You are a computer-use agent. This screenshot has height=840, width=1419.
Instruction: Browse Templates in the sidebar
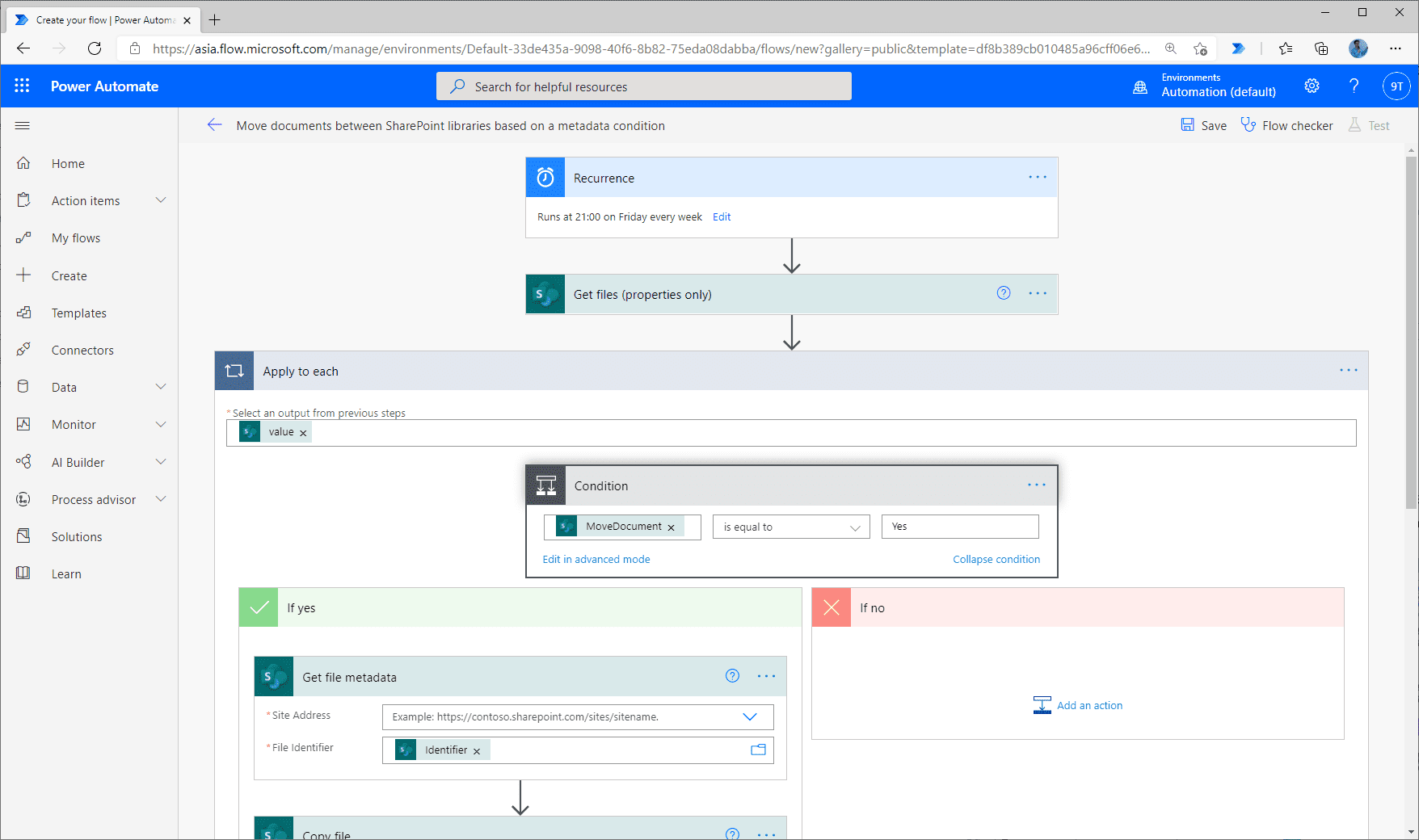[78, 313]
